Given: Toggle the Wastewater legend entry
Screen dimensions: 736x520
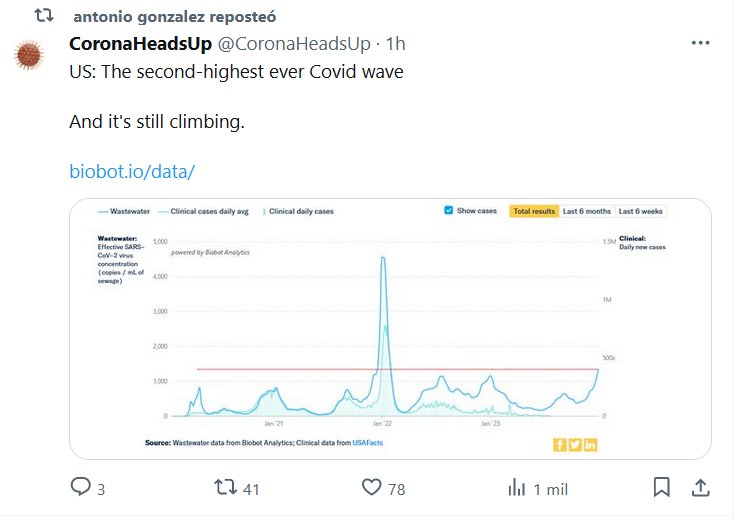Looking at the screenshot, I should pyautogui.click(x=125, y=212).
